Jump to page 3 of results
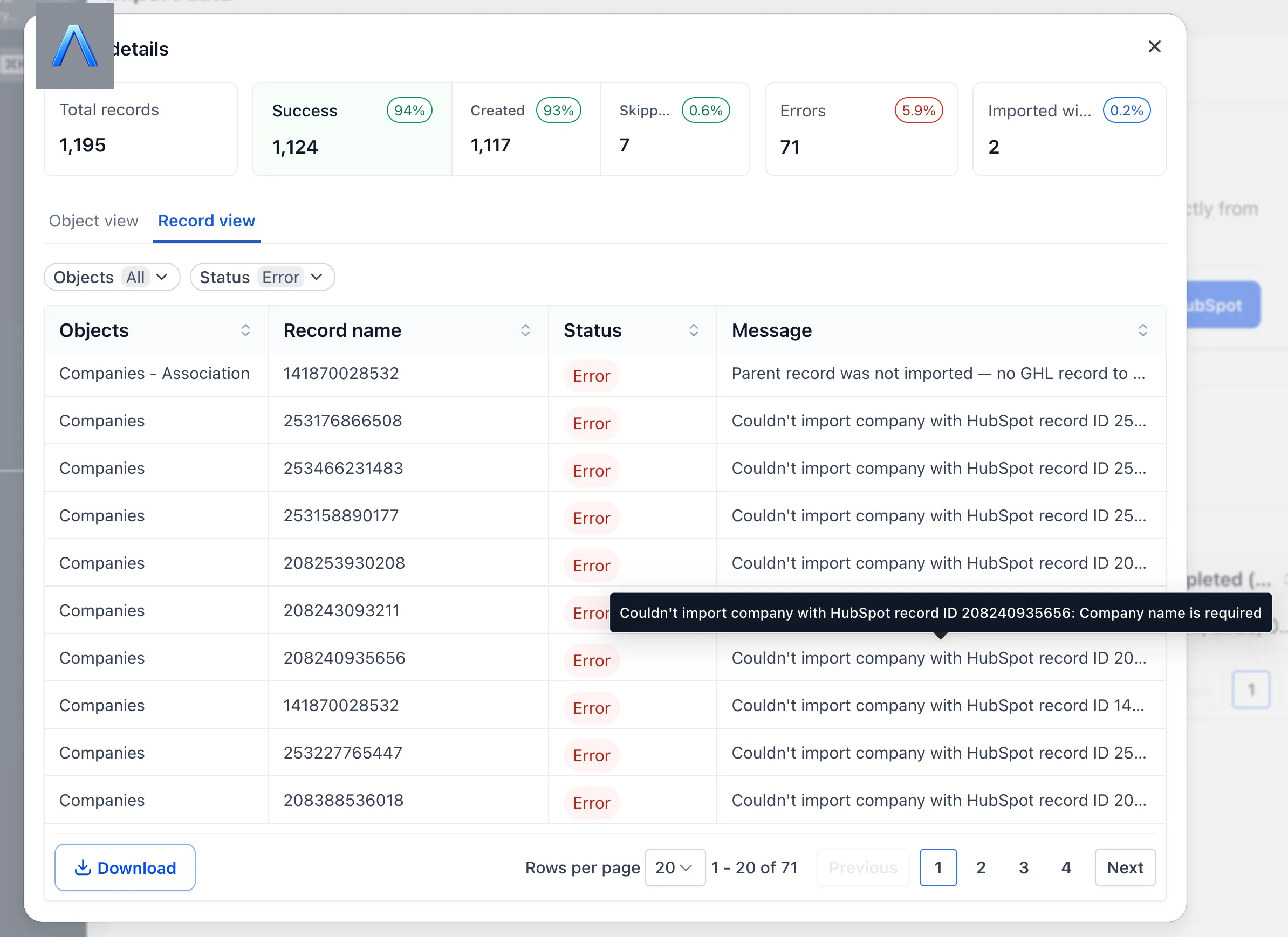The width and height of the screenshot is (1288, 937). [1023, 867]
